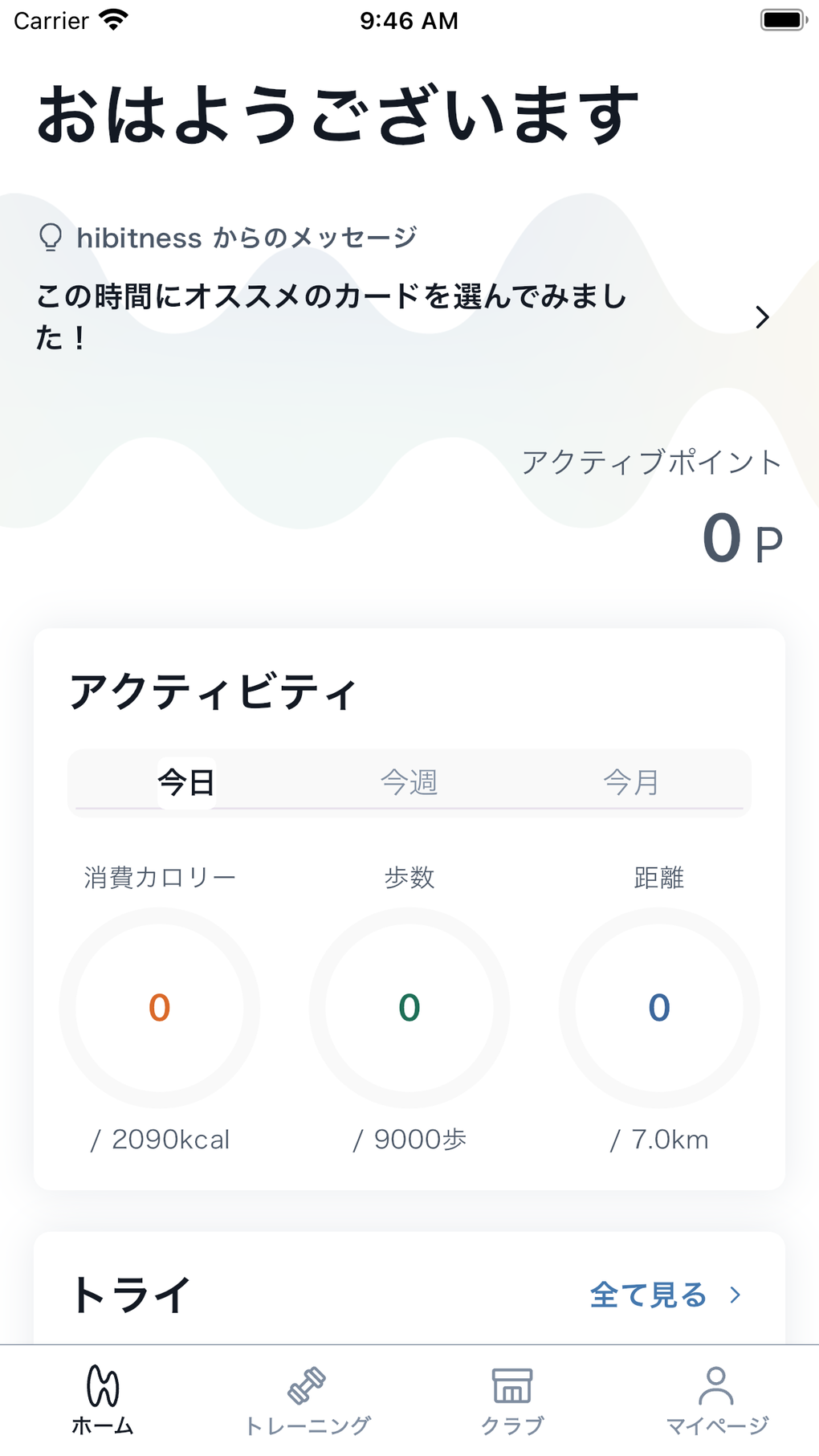
Task: Open the Training dumbbell icon
Action: pos(307,1385)
